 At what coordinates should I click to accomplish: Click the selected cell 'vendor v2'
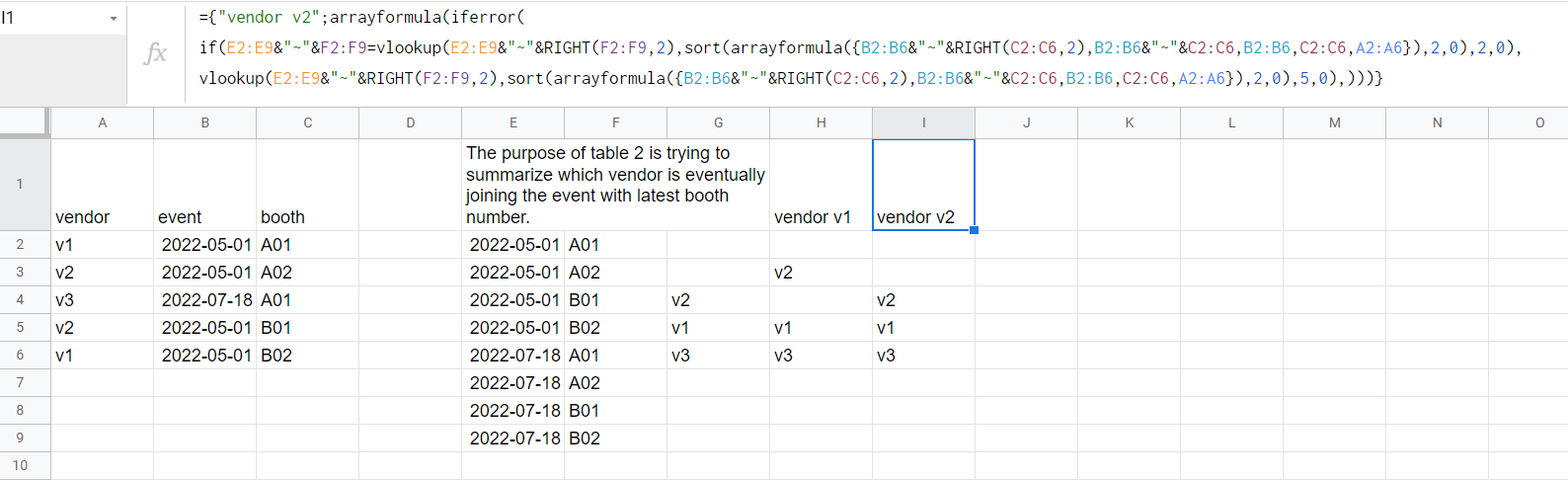(x=924, y=185)
